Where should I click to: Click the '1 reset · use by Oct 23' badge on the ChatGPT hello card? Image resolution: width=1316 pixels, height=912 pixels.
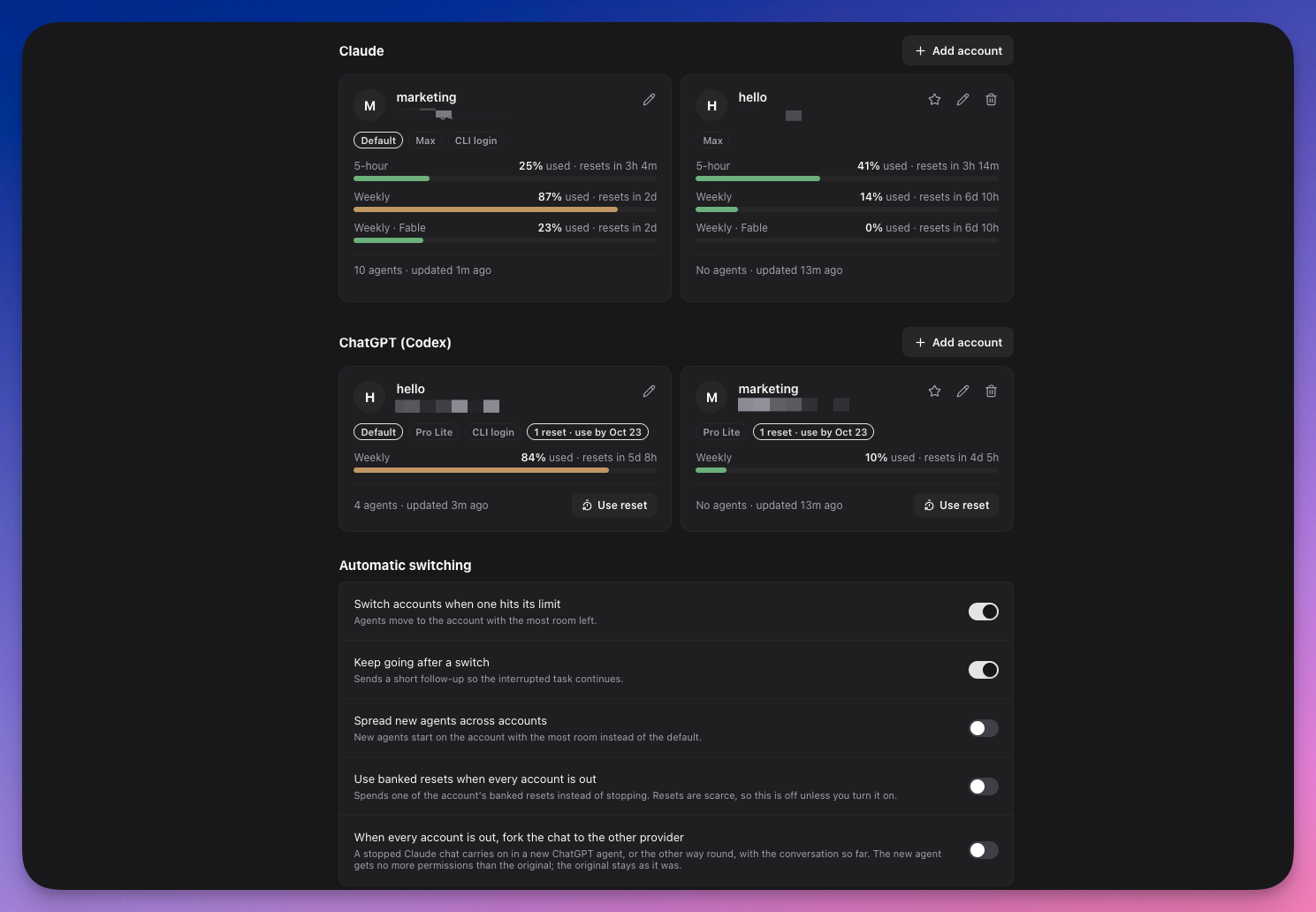tap(588, 432)
